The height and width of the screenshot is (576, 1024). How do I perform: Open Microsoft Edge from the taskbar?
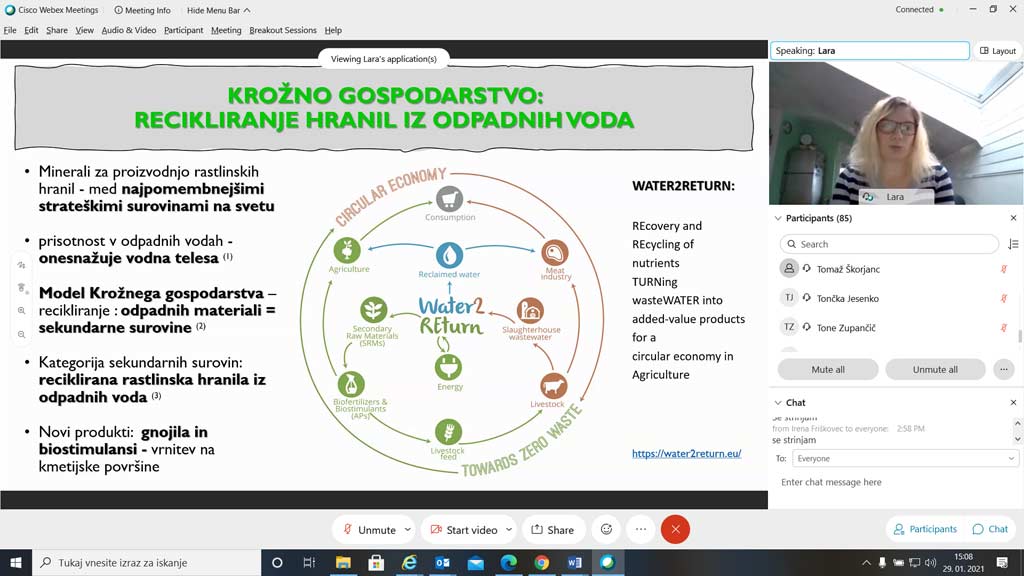509,562
